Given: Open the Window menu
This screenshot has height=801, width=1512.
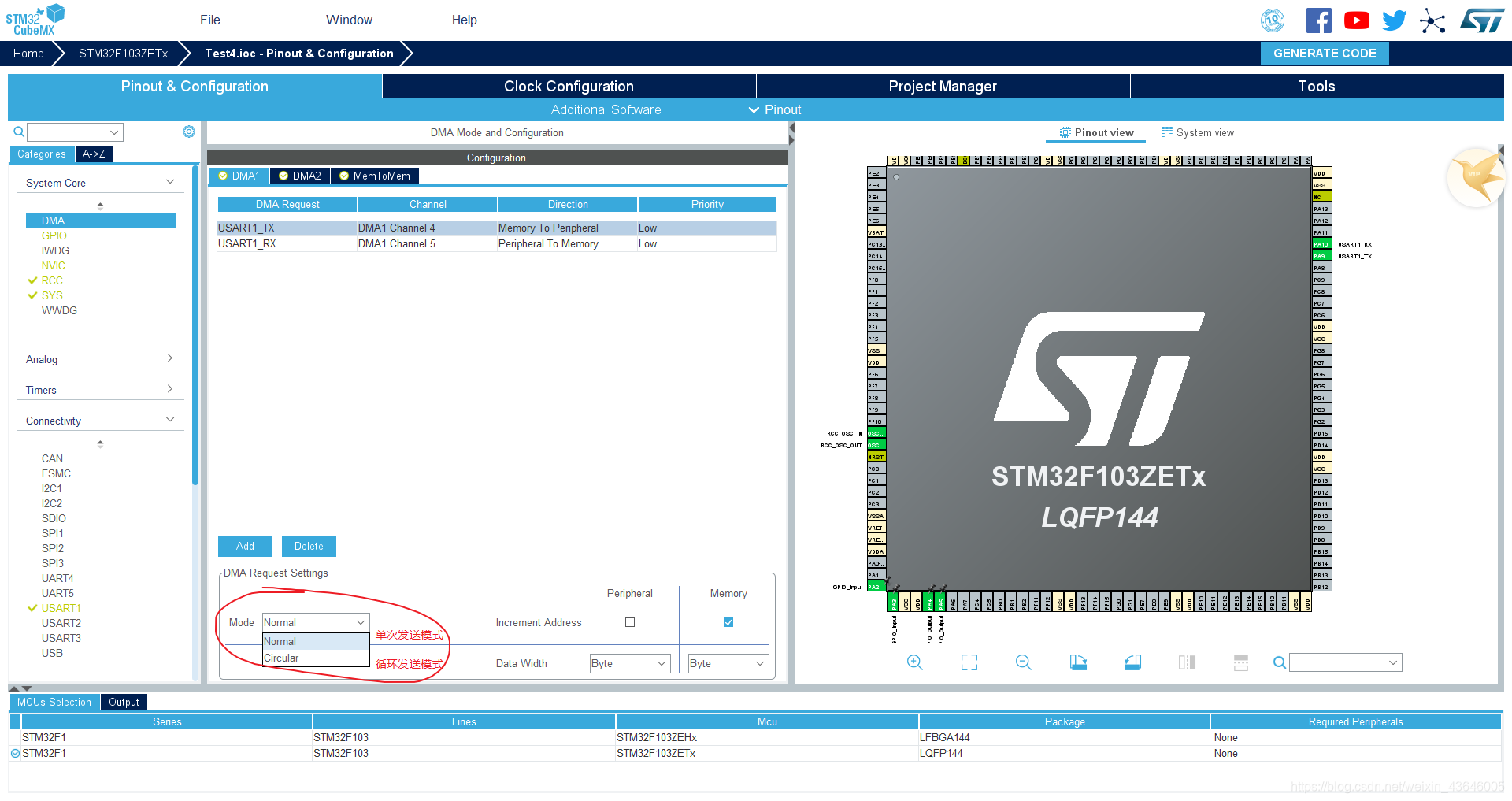Looking at the screenshot, I should click(x=349, y=20).
